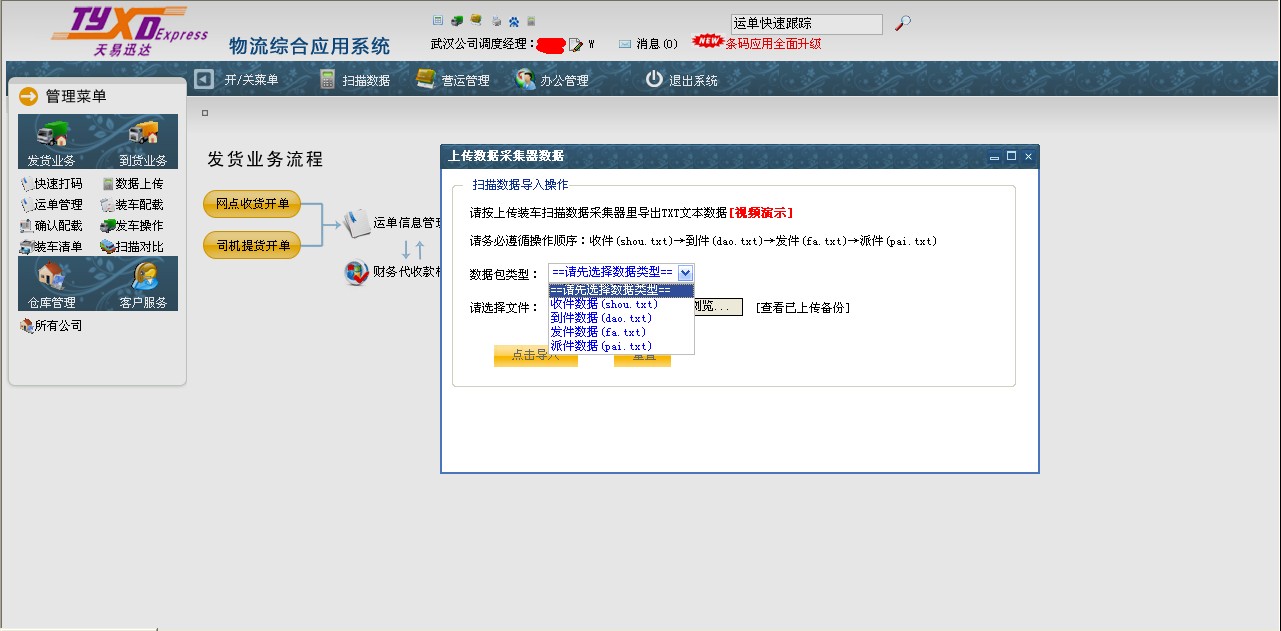Click the printer icon in top toolbar
1281x631 pixels.
(x=495, y=20)
